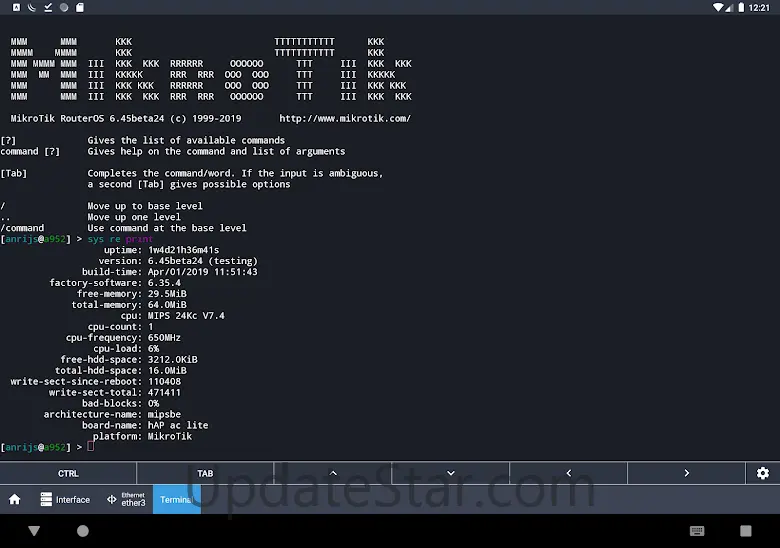Screen dimensions: 780x548
Task: Select the cpu-count value 1
Action: (151, 326)
